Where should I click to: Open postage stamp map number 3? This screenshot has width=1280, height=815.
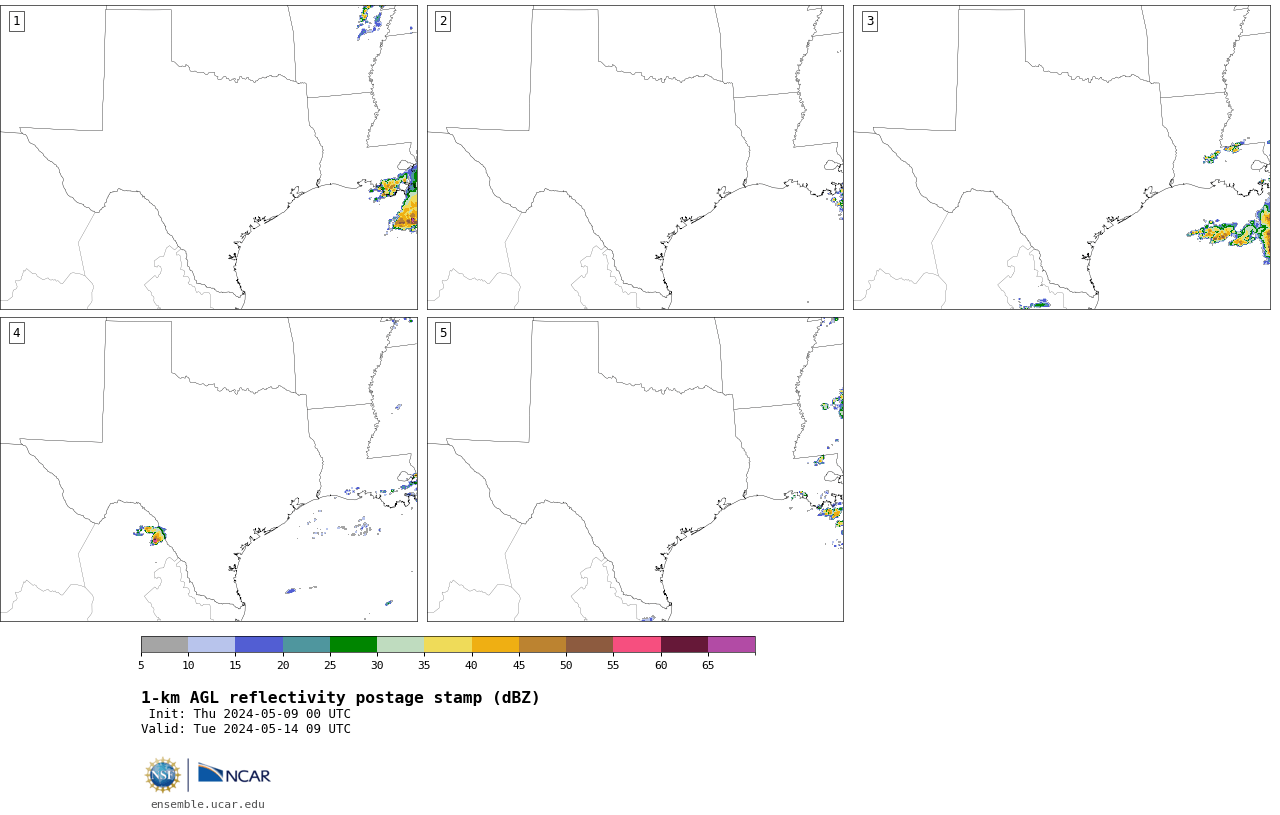(1062, 157)
